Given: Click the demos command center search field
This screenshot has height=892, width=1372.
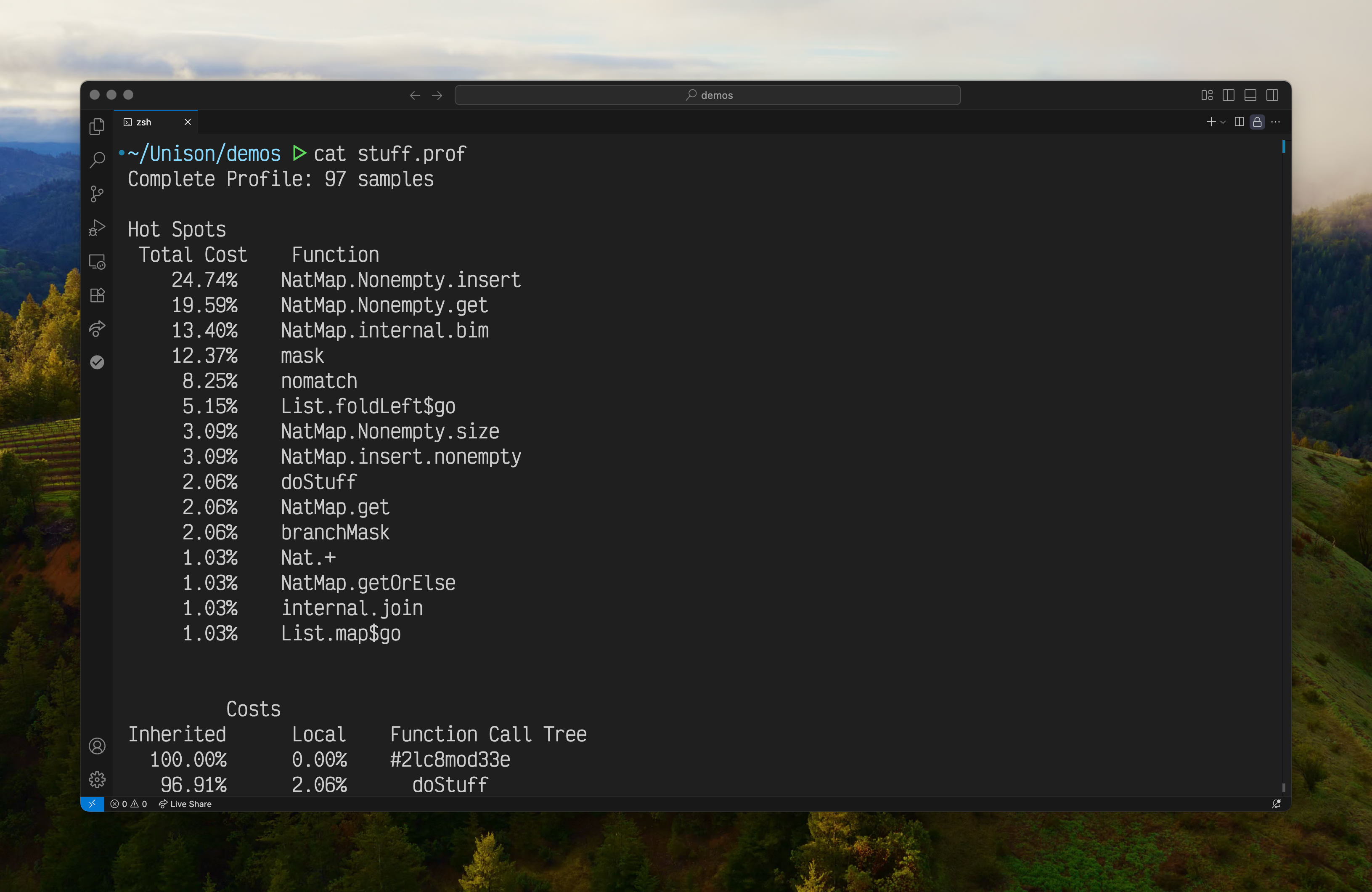Looking at the screenshot, I should (x=707, y=95).
